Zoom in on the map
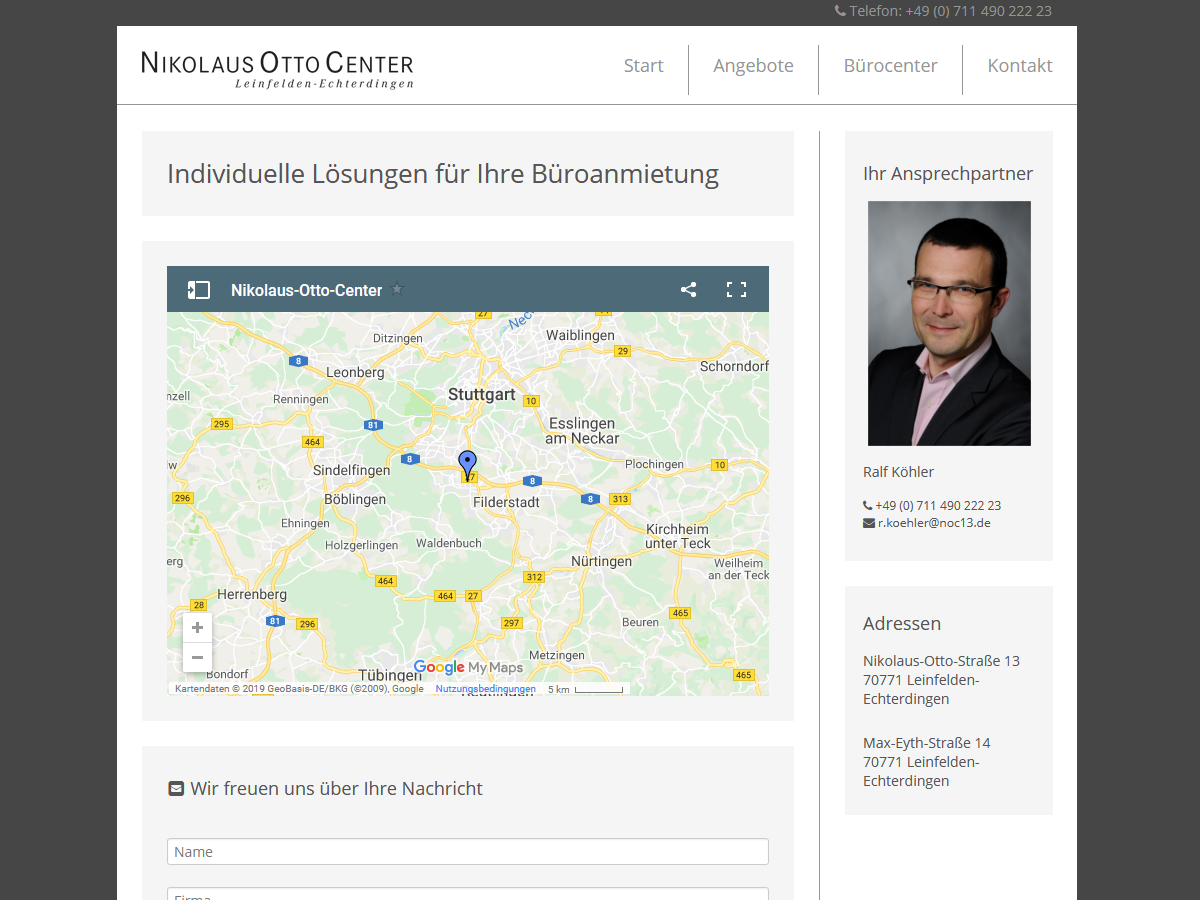Screen dimensions: 1200x900 [197, 628]
